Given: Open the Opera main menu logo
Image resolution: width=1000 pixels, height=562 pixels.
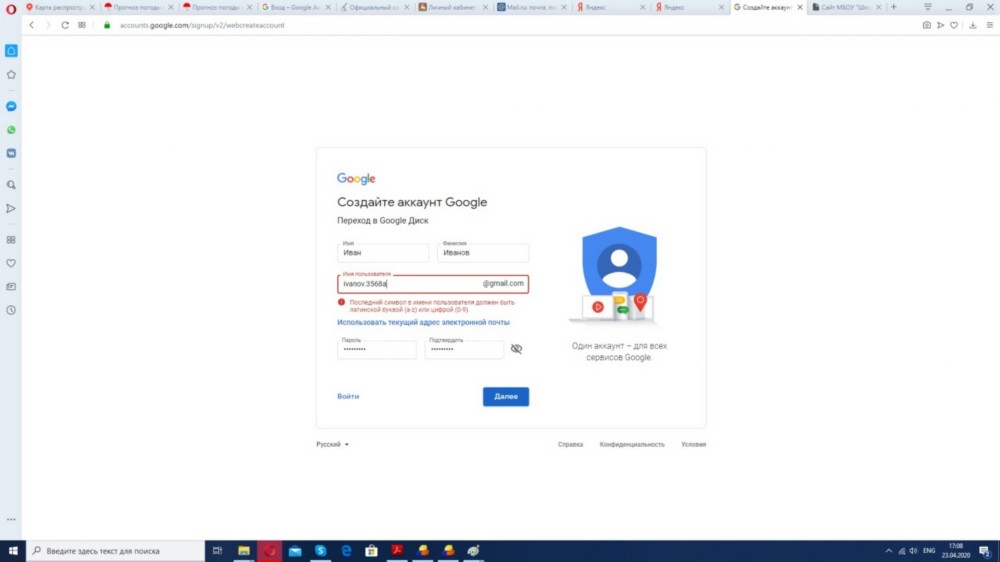Looking at the screenshot, I should (x=11, y=8).
